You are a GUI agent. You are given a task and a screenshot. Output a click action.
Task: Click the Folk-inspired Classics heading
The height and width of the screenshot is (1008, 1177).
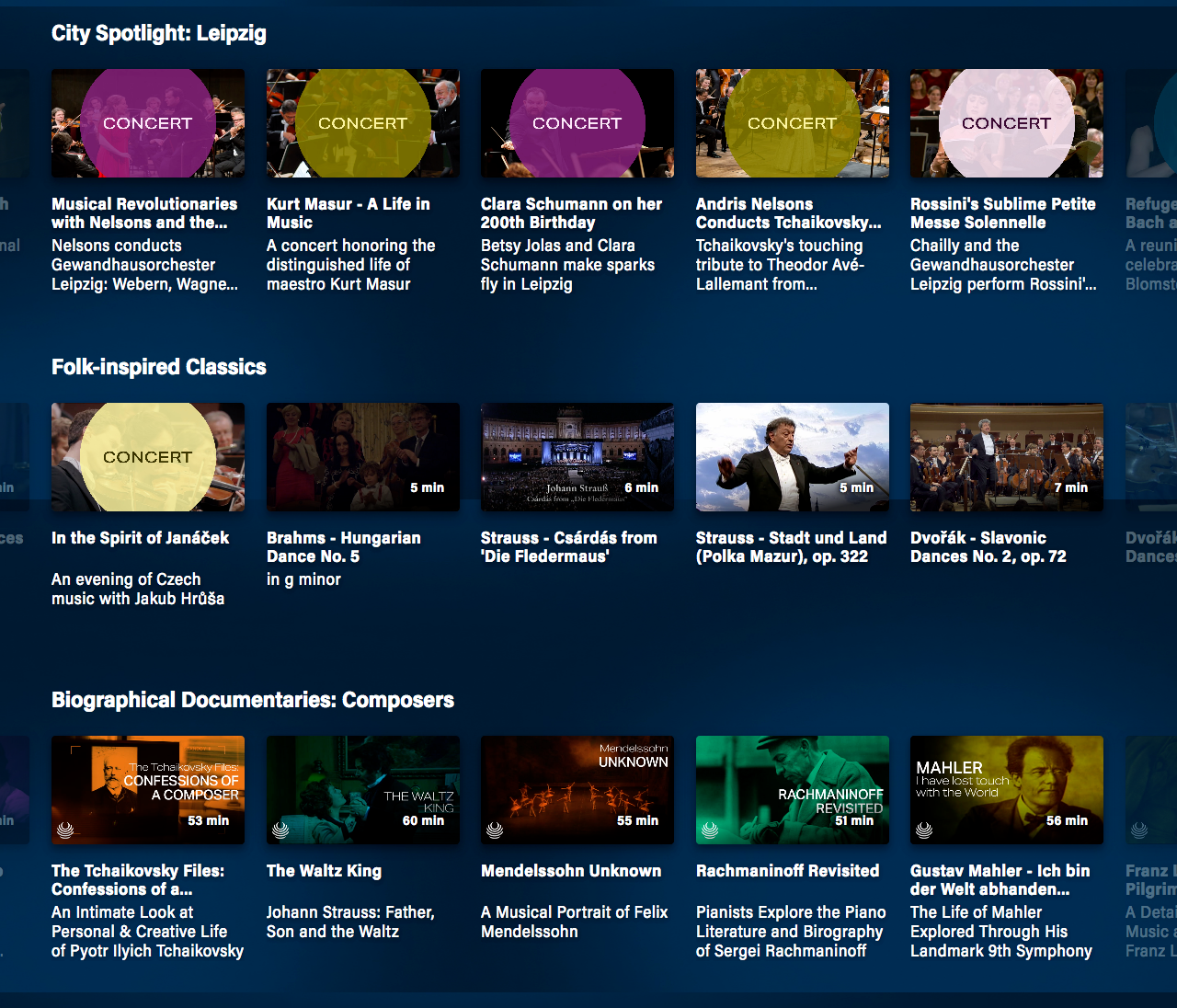pos(159,367)
